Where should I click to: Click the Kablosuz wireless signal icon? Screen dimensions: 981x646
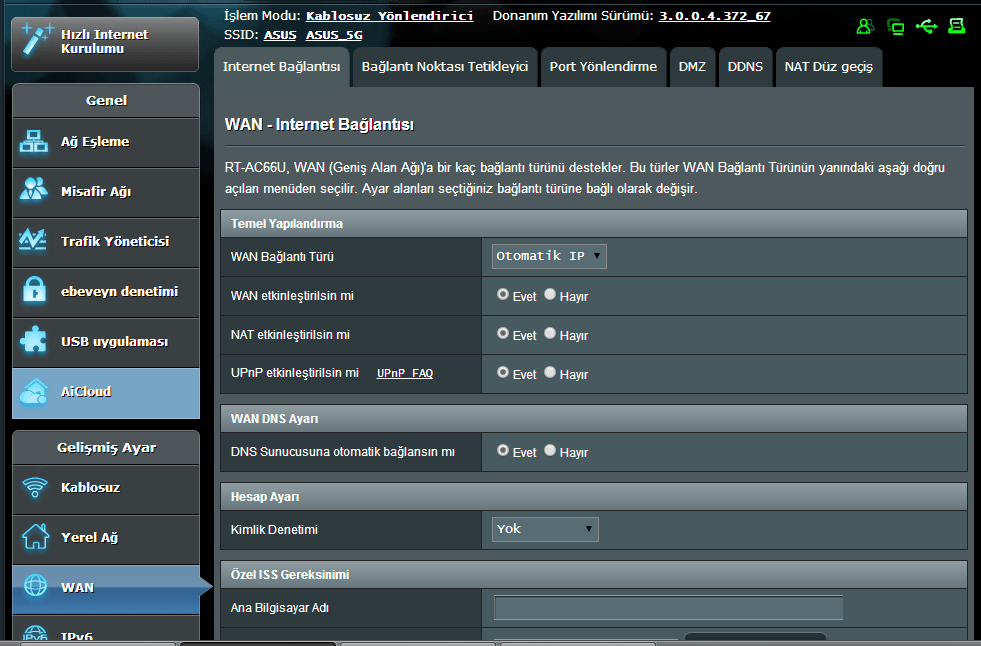click(x=34, y=488)
